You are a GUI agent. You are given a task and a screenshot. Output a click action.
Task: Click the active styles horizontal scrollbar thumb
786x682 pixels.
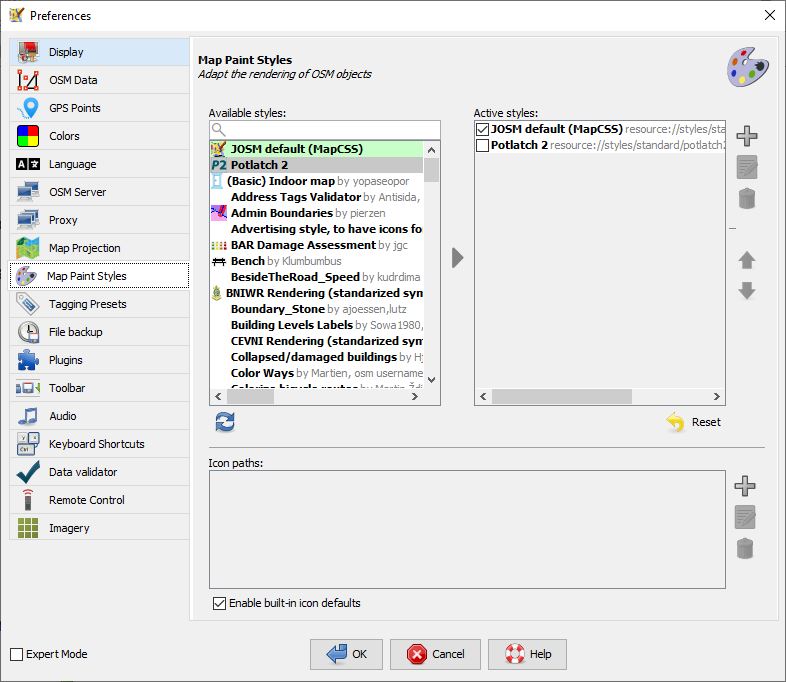[562, 396]
